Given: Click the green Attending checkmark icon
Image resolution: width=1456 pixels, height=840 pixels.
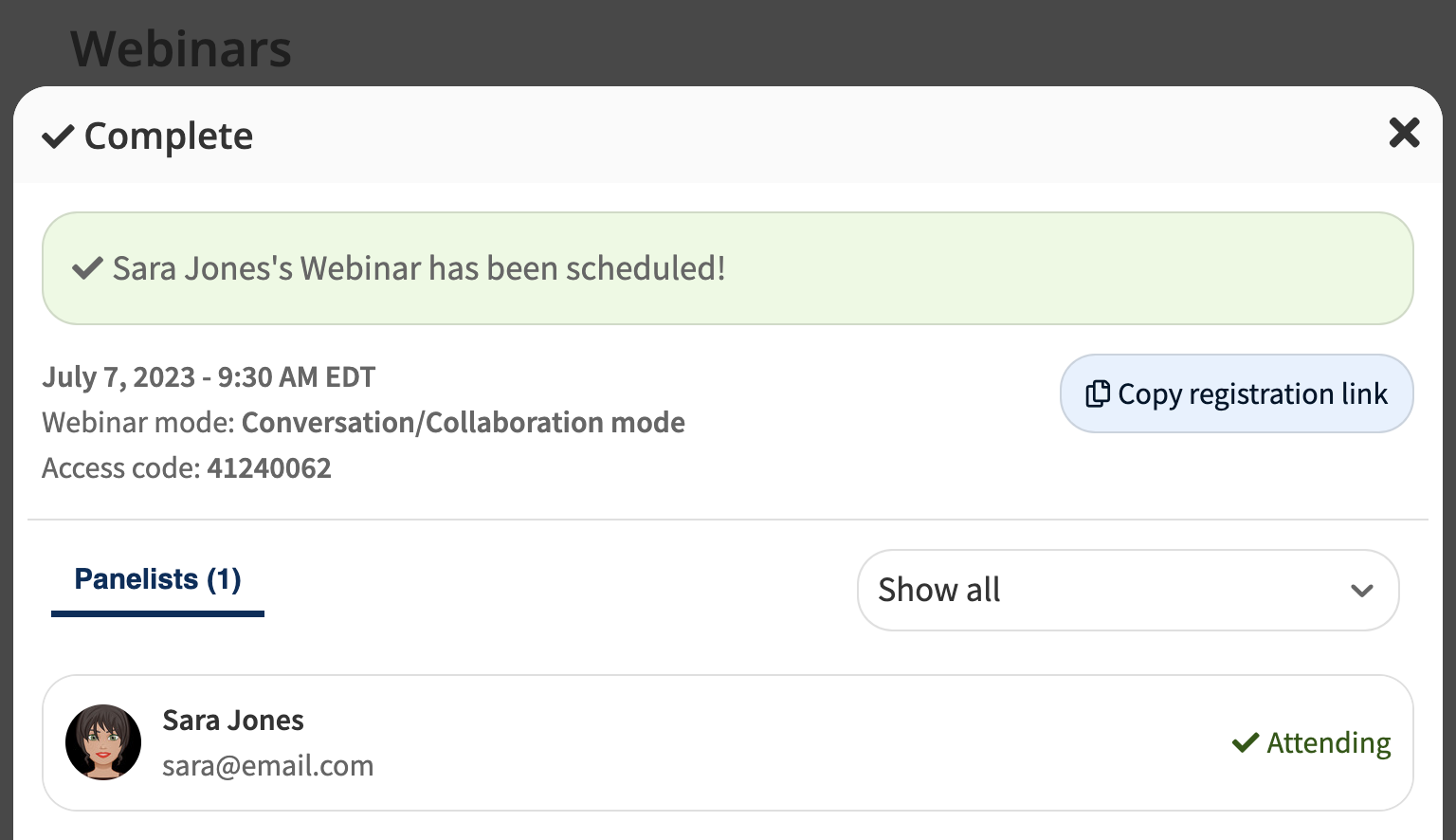Looking at the screenshot, I should pos(1246,742).
